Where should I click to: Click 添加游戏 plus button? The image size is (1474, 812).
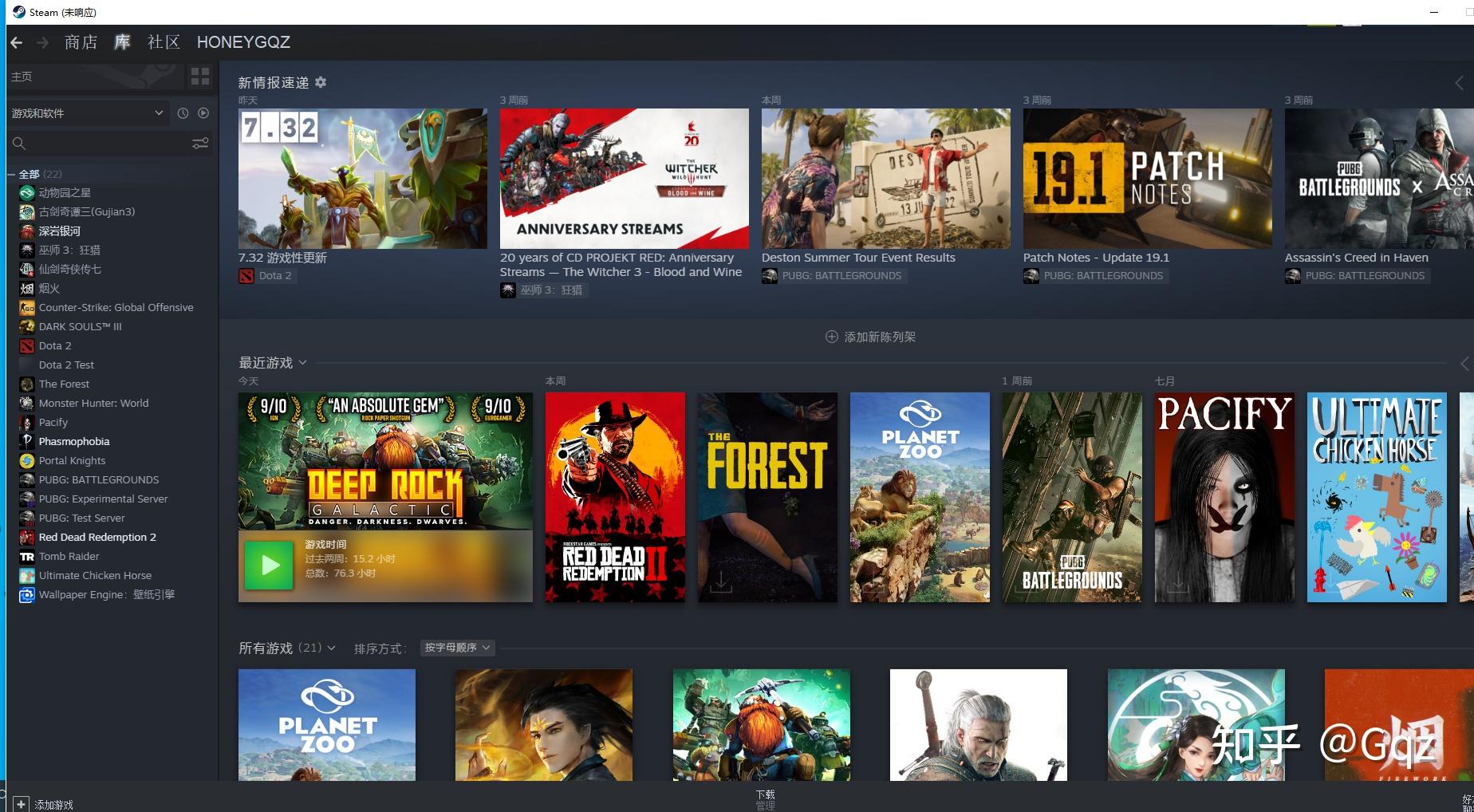[22, 804]
